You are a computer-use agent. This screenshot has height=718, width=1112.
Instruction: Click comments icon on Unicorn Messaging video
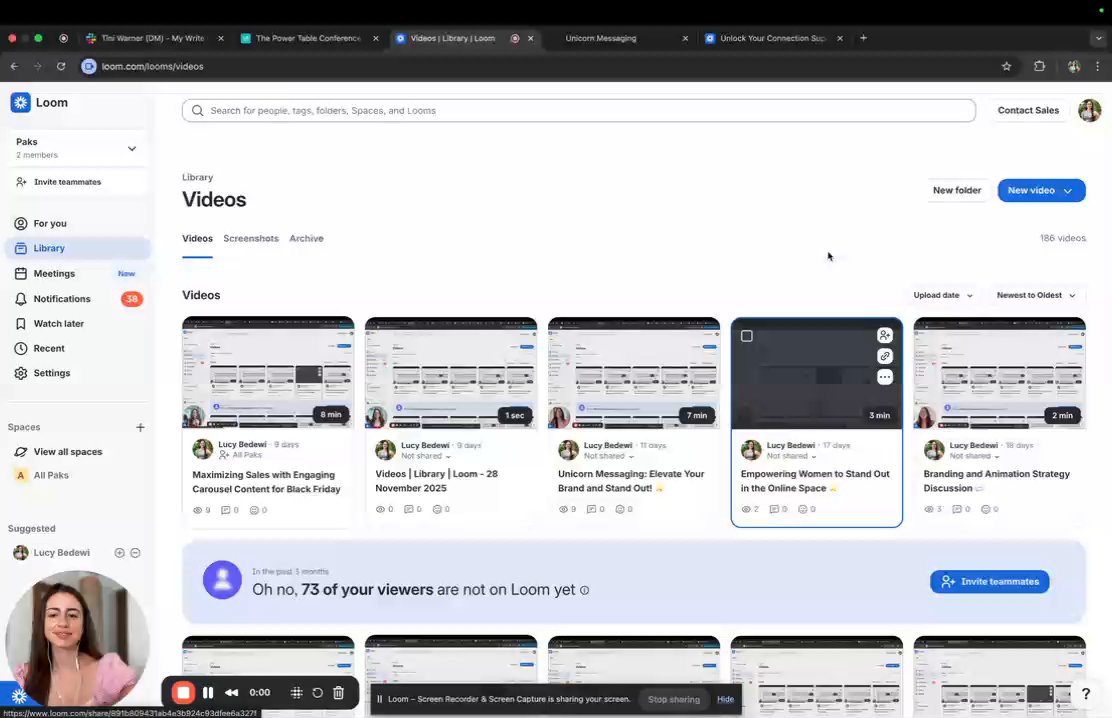pos(591,509)
